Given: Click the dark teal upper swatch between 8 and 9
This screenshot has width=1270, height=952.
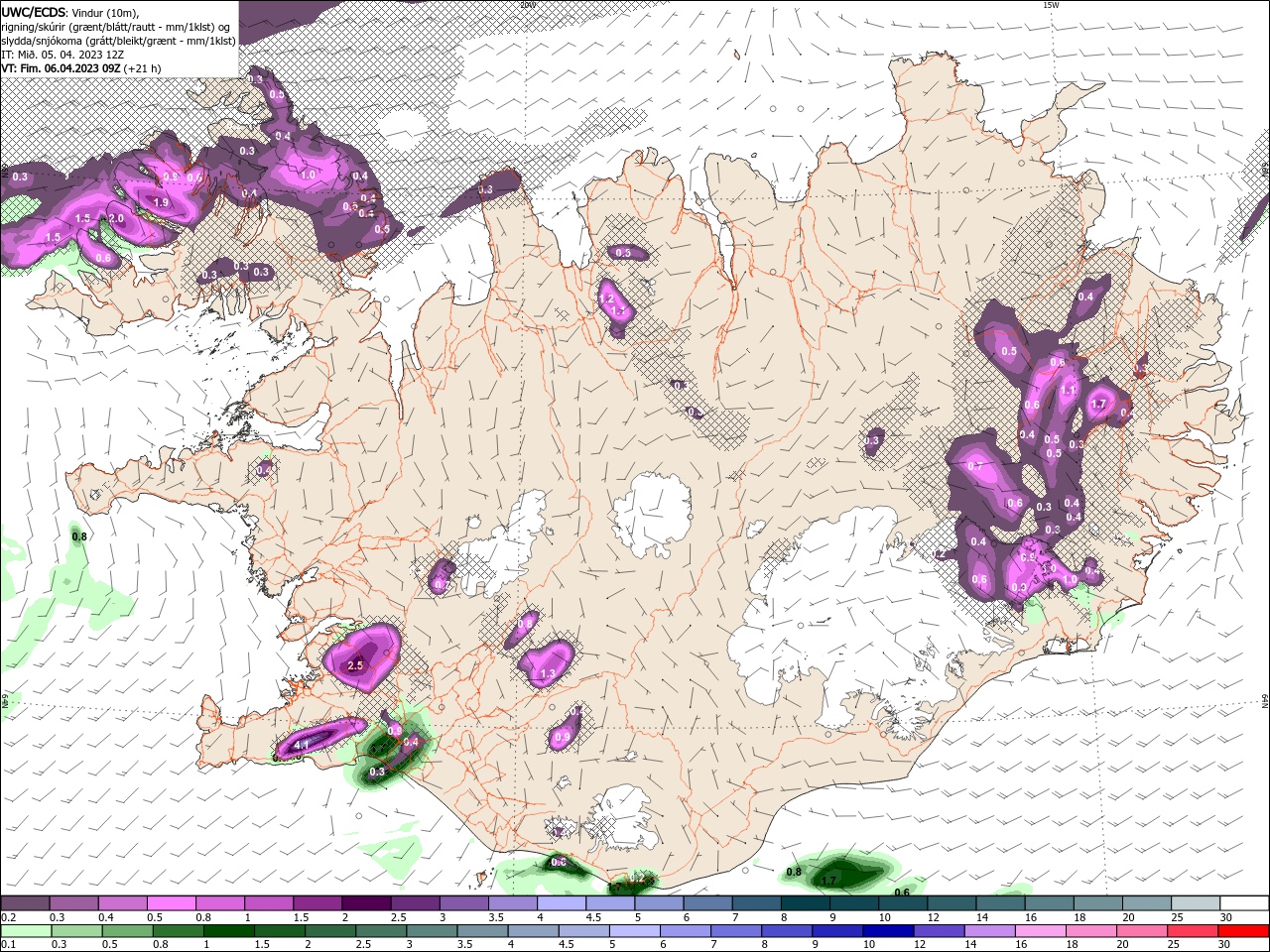Looking at the screenshot, I should [806, 903].
